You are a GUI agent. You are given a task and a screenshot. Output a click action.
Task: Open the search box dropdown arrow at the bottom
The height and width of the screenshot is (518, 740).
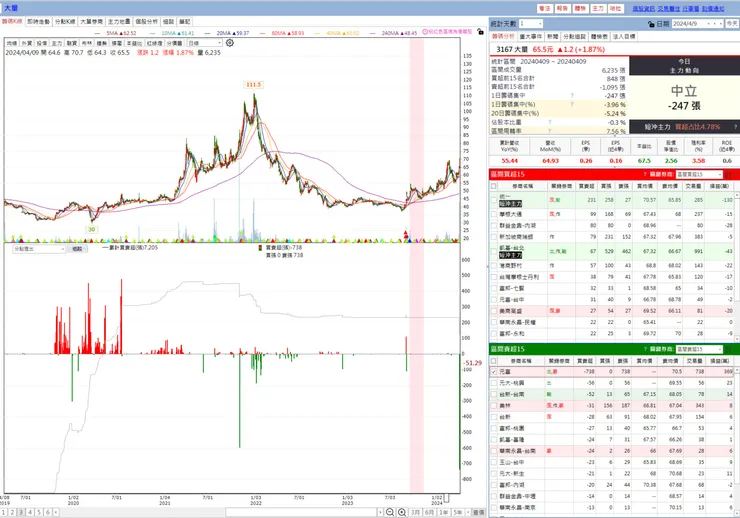[x=380, y=512]
